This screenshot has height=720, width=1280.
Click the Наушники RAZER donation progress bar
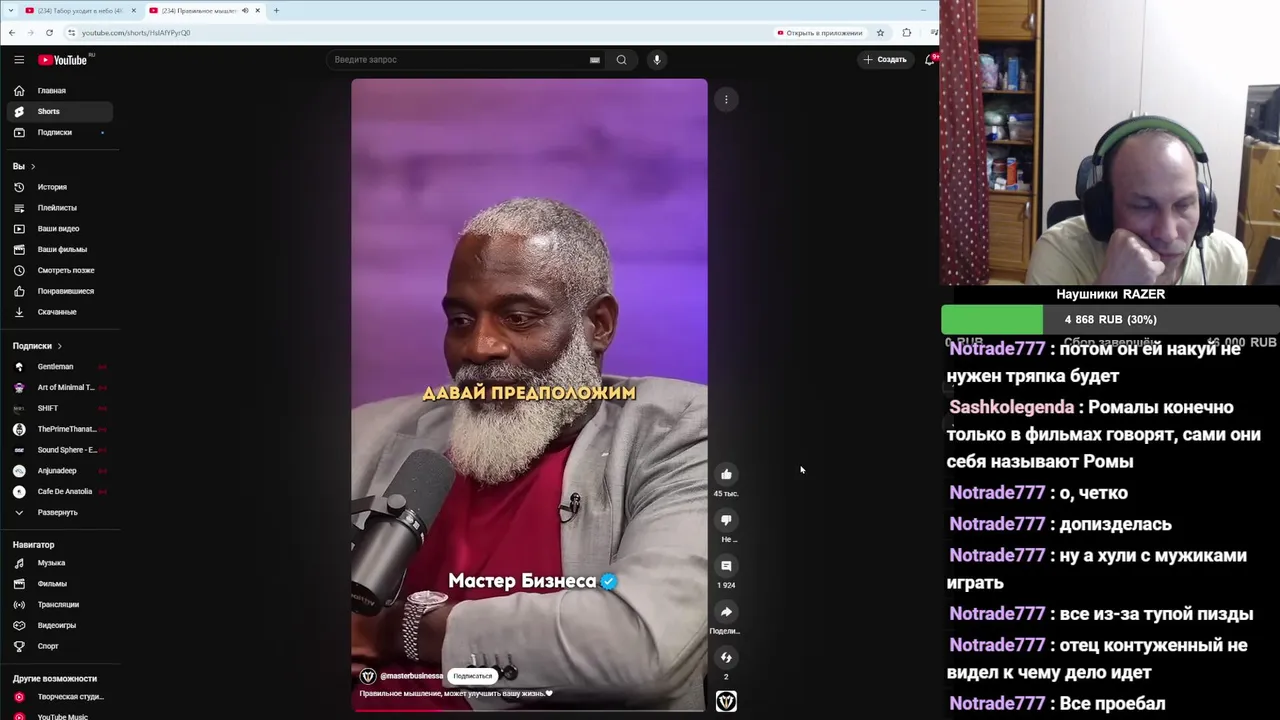[1110, 320]
